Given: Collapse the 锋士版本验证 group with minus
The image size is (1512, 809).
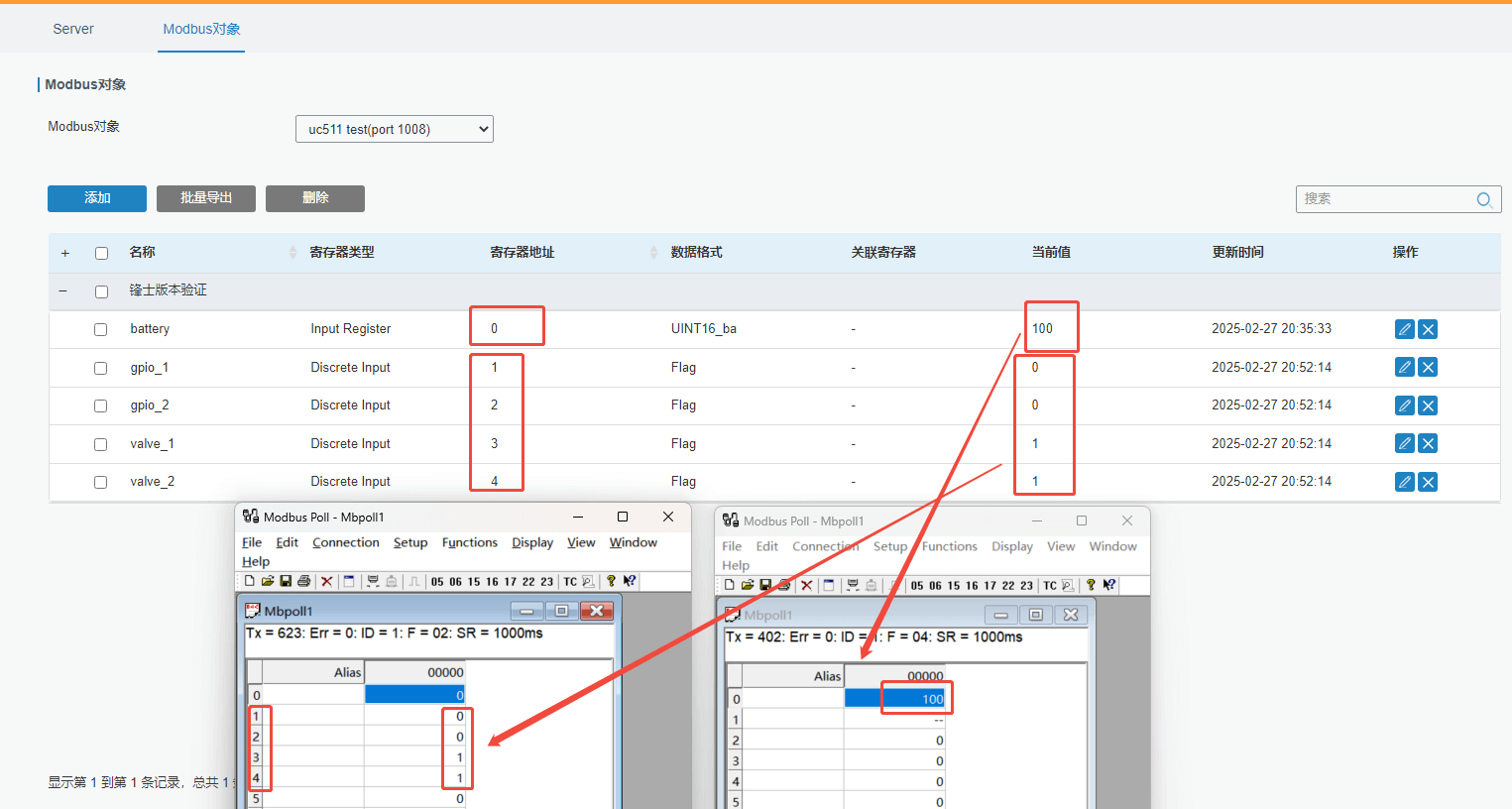Looking at the screenshot, I should [63, 290].
